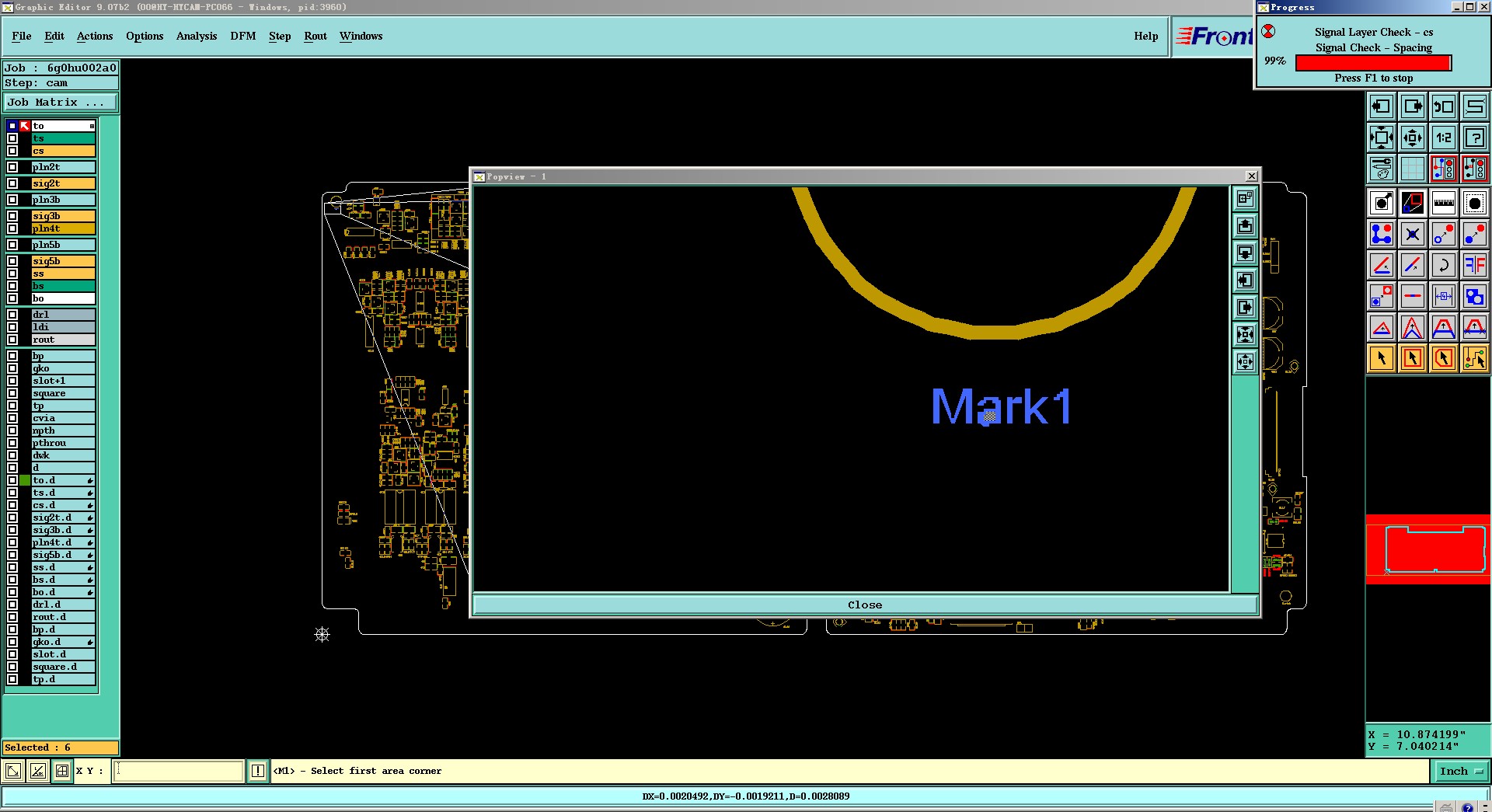
Task: Open the File menu
Action: coord(22,36)
